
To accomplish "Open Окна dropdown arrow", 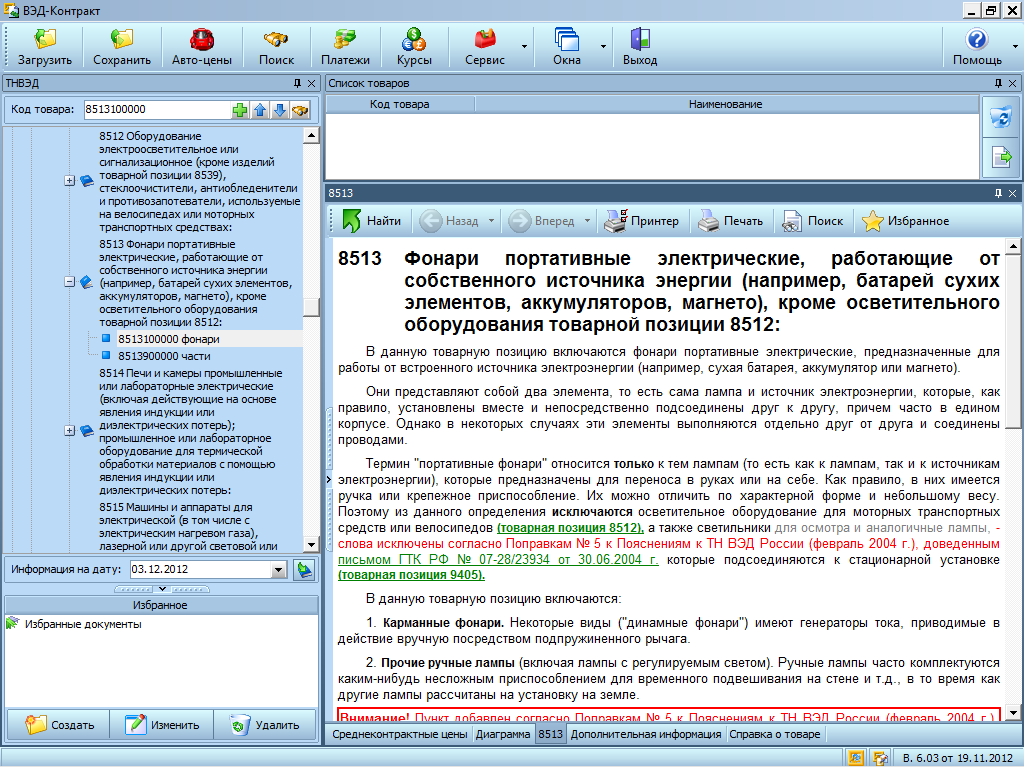I will tap(603, 46).
